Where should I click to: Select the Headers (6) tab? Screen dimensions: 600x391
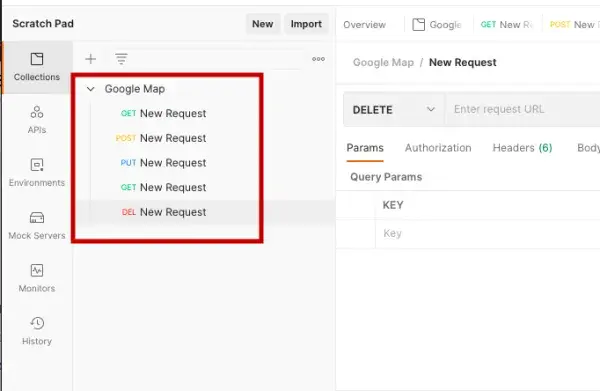[x=522, y=148]
